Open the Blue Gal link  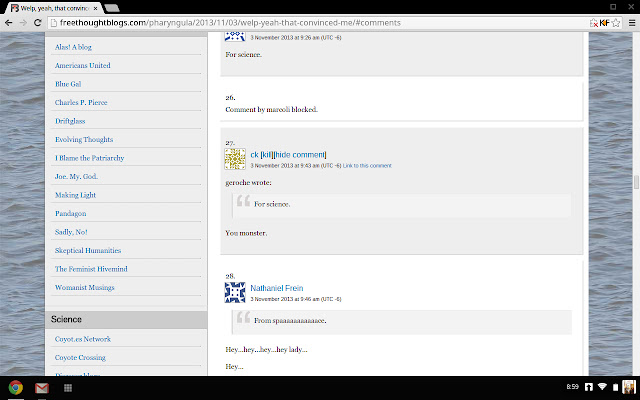point(68,84)
